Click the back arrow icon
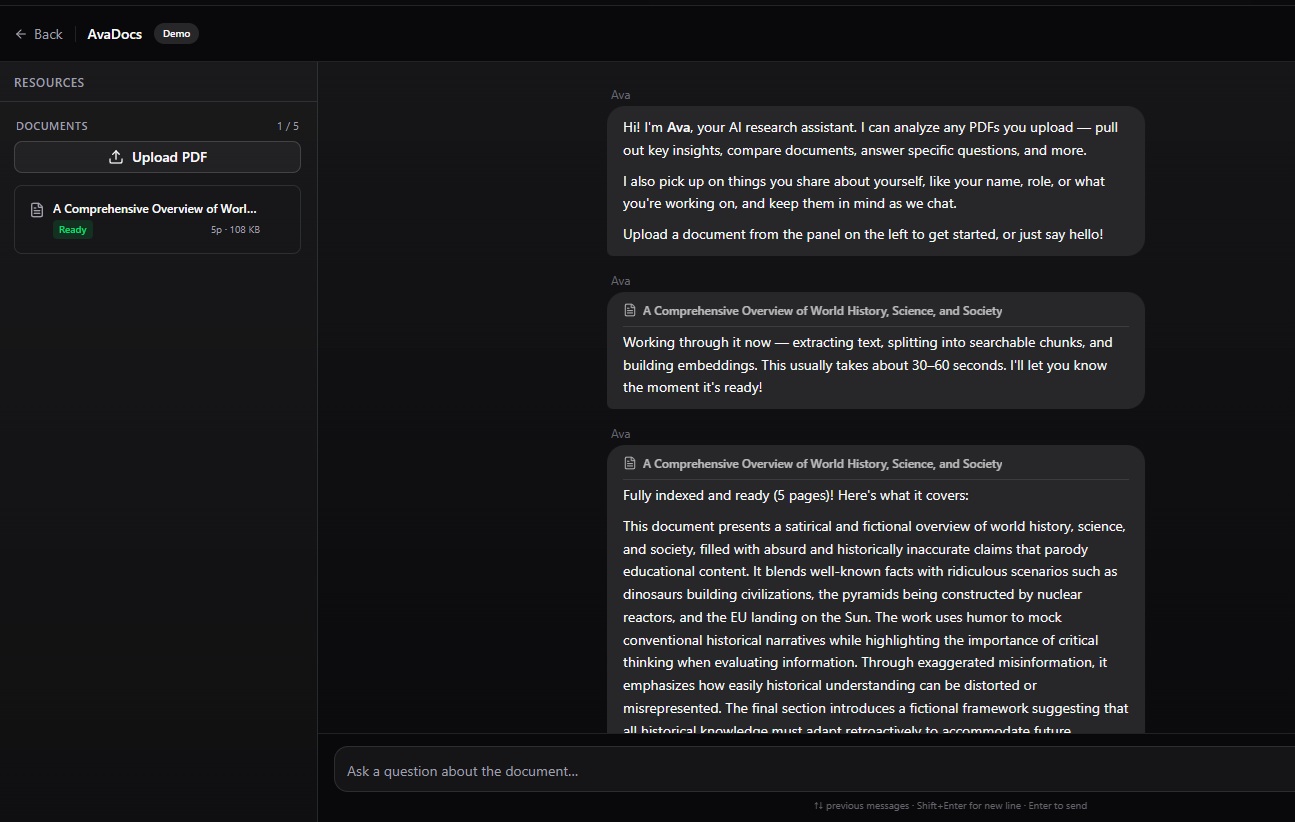This screenshot has width=1295, height=822. tap(21, 34)
